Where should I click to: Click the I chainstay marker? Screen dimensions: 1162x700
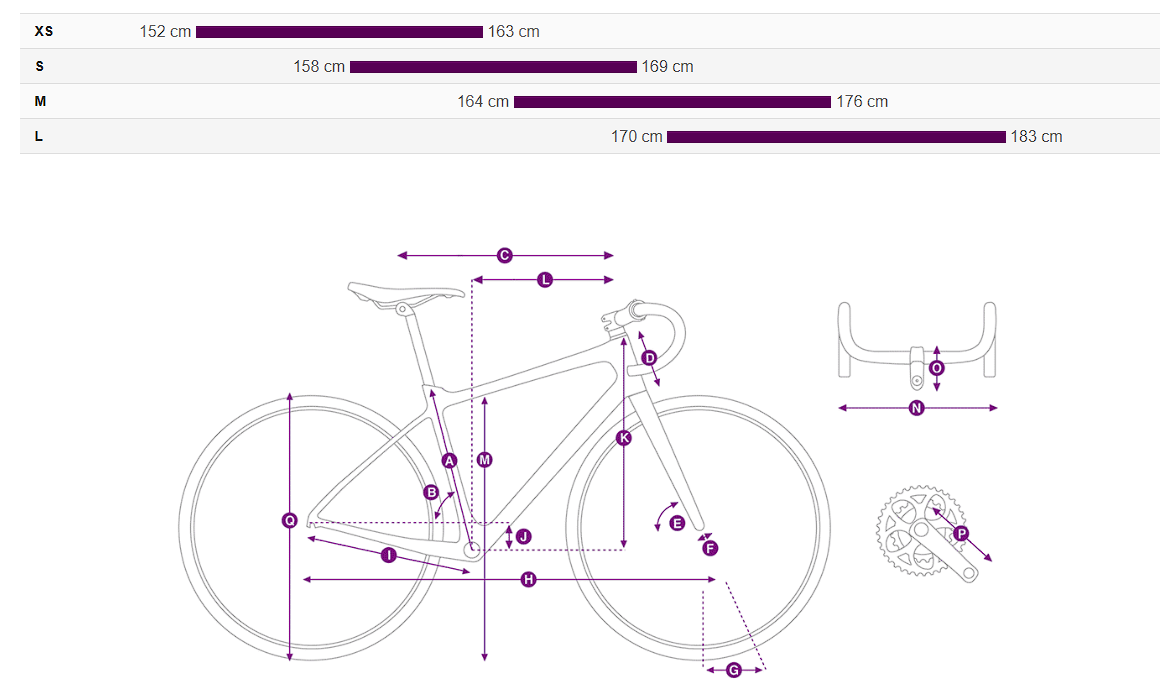pyautogui.click(x=389, y=555)
